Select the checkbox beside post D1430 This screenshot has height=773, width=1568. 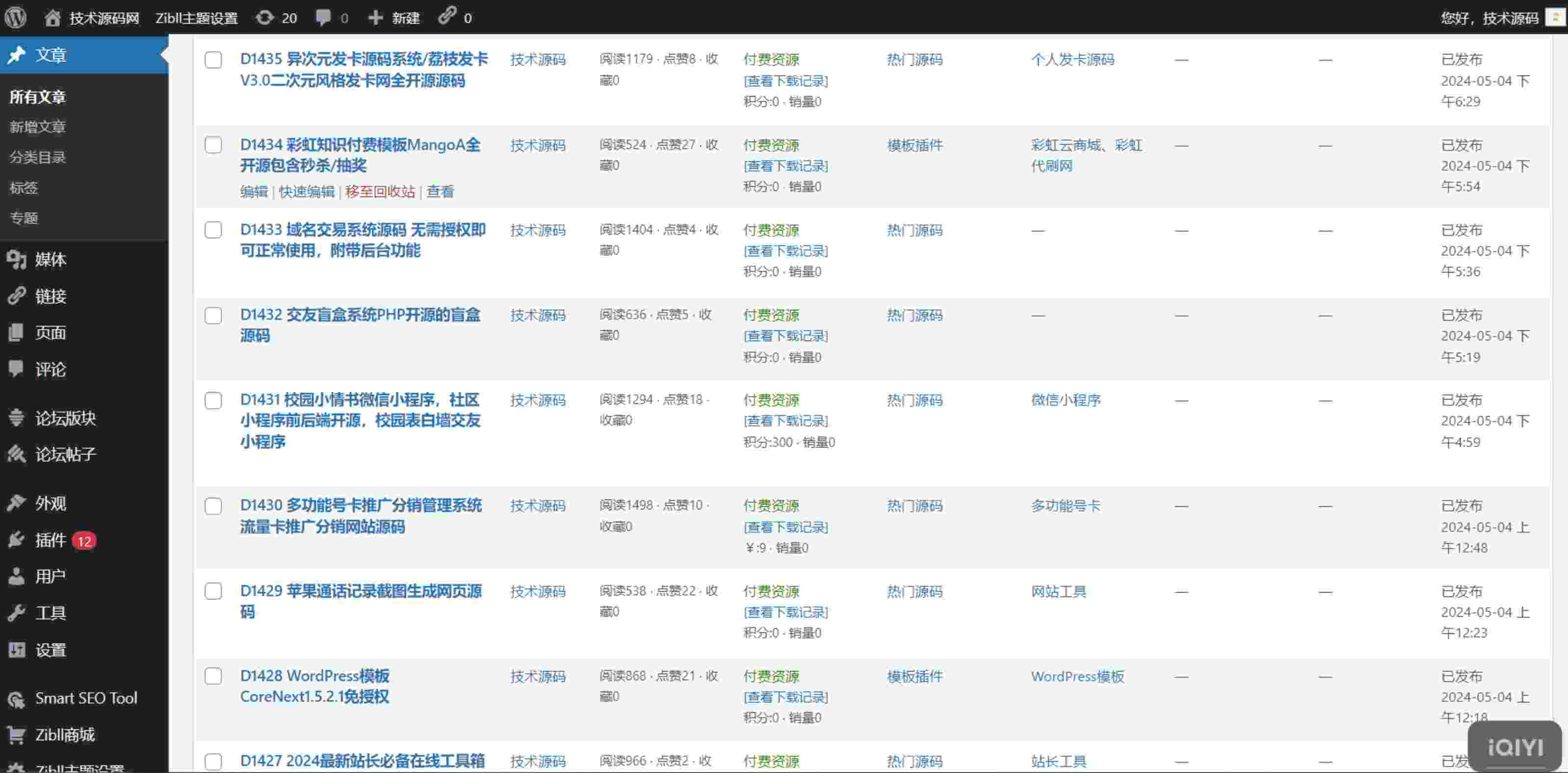click(213, 506)
